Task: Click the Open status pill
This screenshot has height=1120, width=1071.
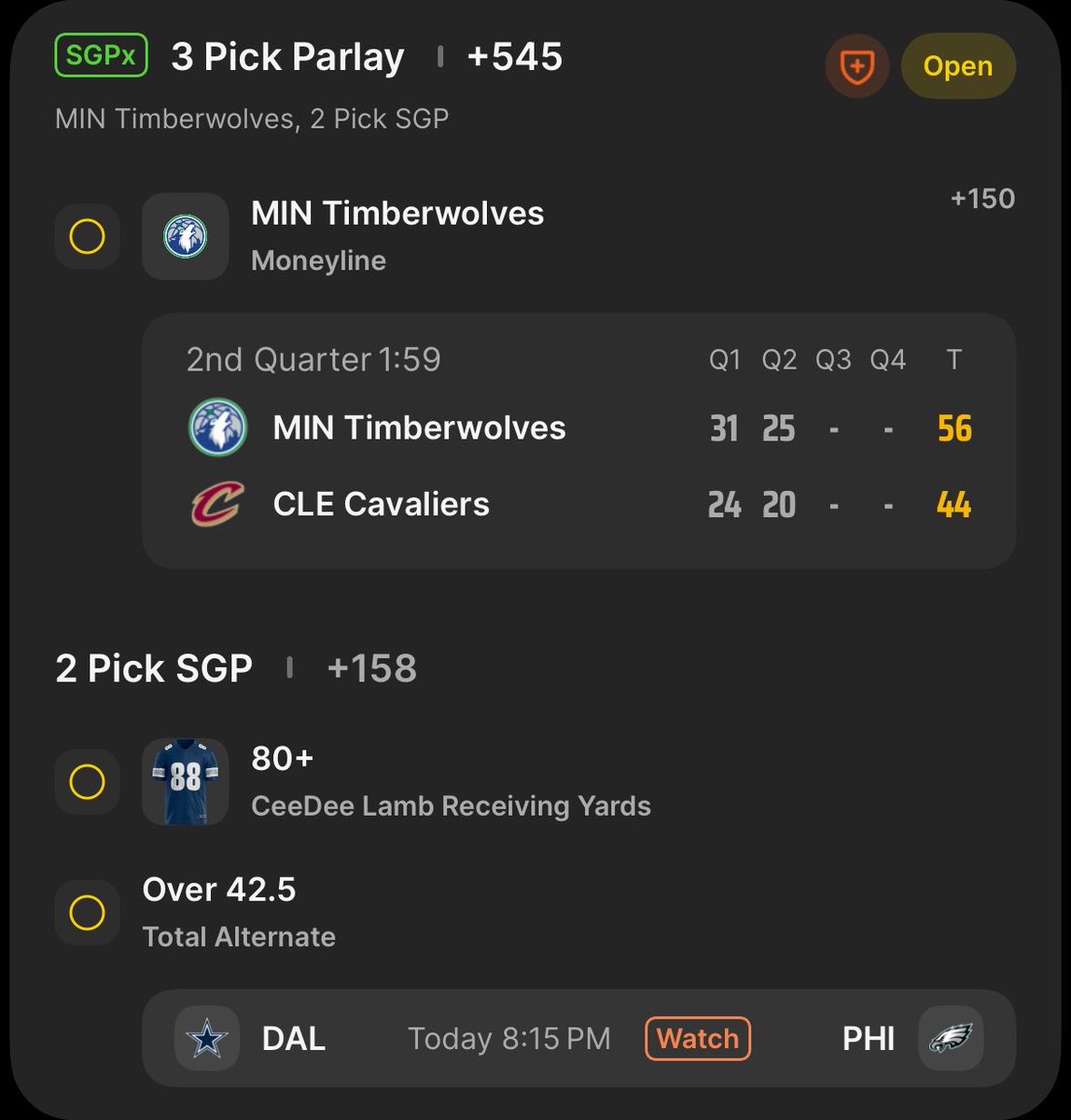Action: (x=958, y=66)
